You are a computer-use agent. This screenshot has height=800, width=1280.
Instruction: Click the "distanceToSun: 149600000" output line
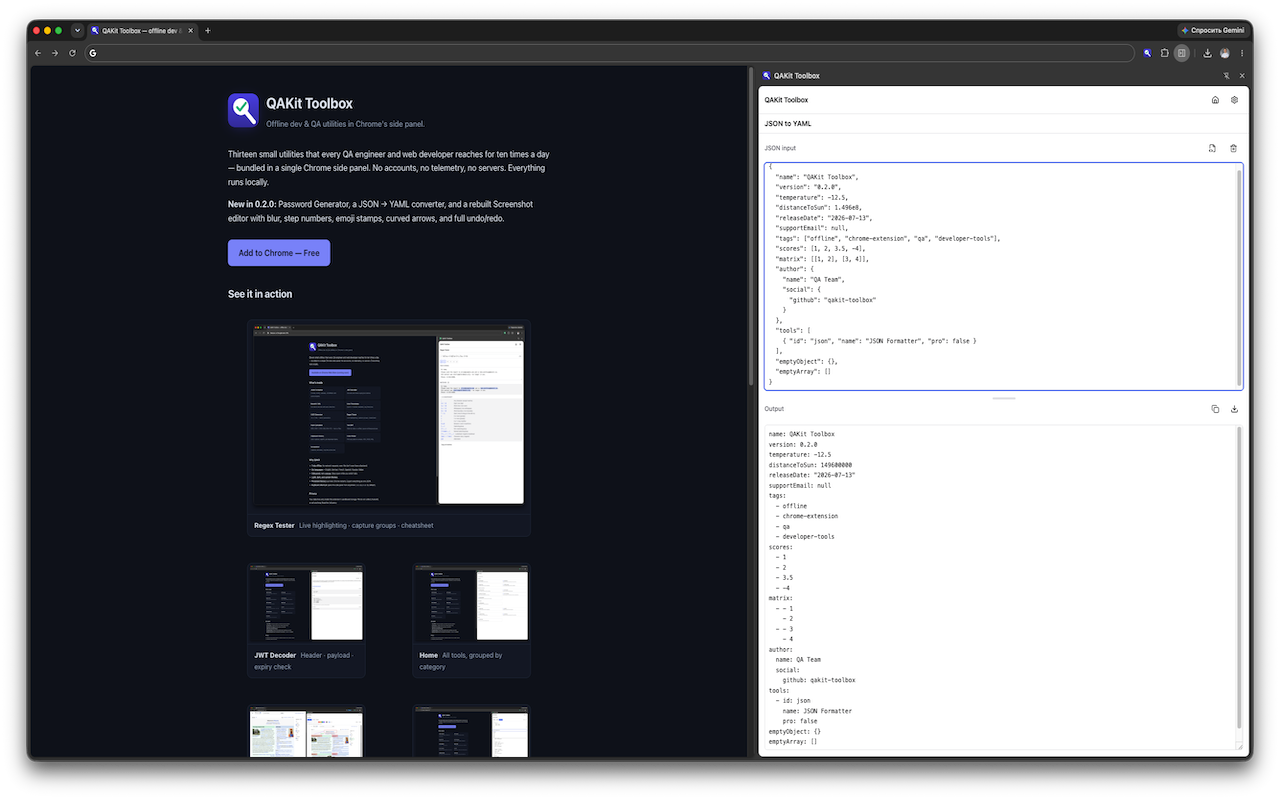click(x=810, y=465)
